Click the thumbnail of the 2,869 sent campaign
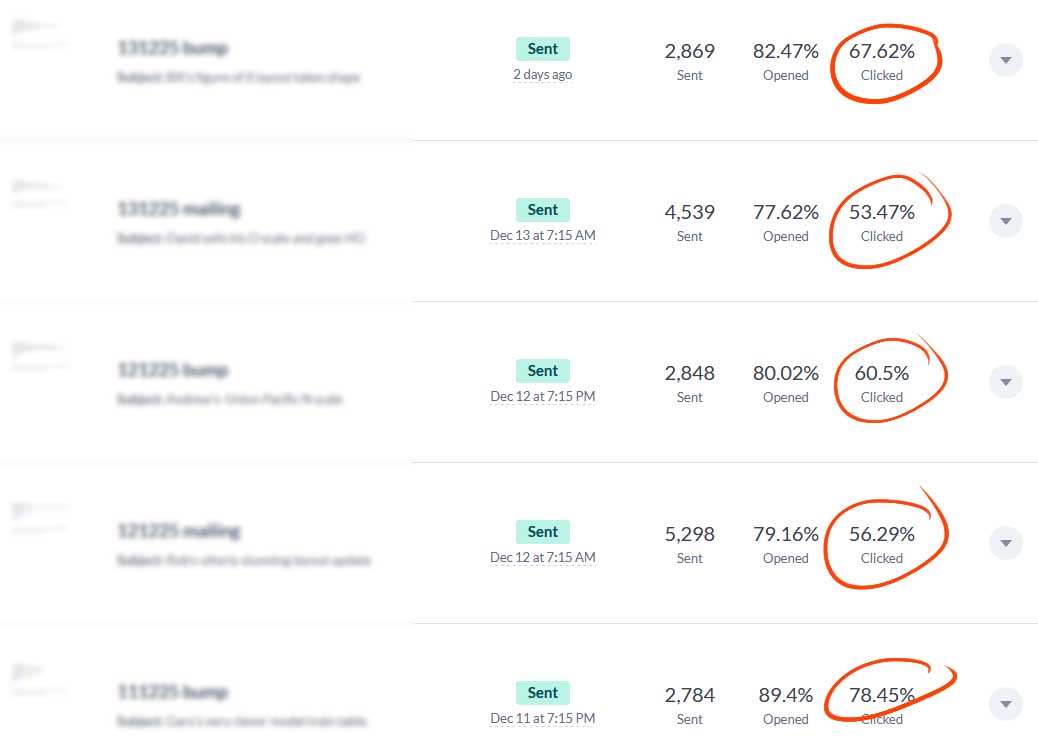Image resolution: width=1038 pixels, height=745 pixels. pyautogui.click(x=40, y=36)
